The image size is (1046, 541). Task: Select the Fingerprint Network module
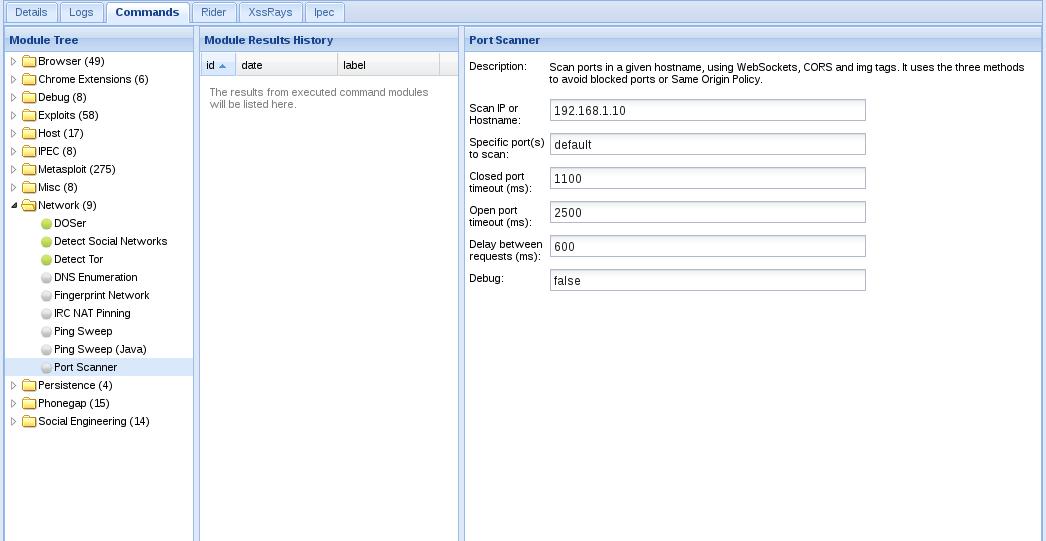coord(101,296)
